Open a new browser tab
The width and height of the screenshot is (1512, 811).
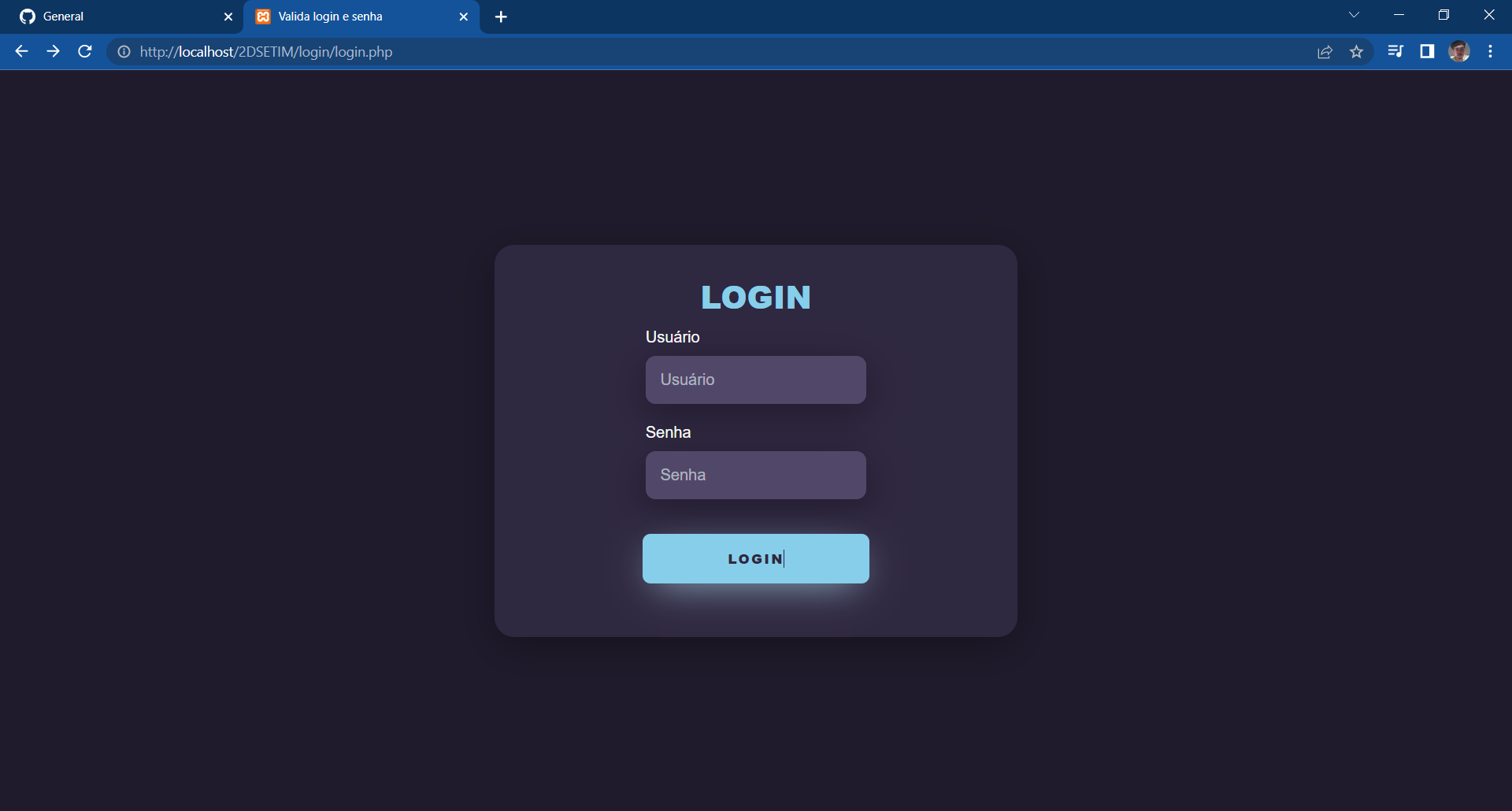click(501, 17)
